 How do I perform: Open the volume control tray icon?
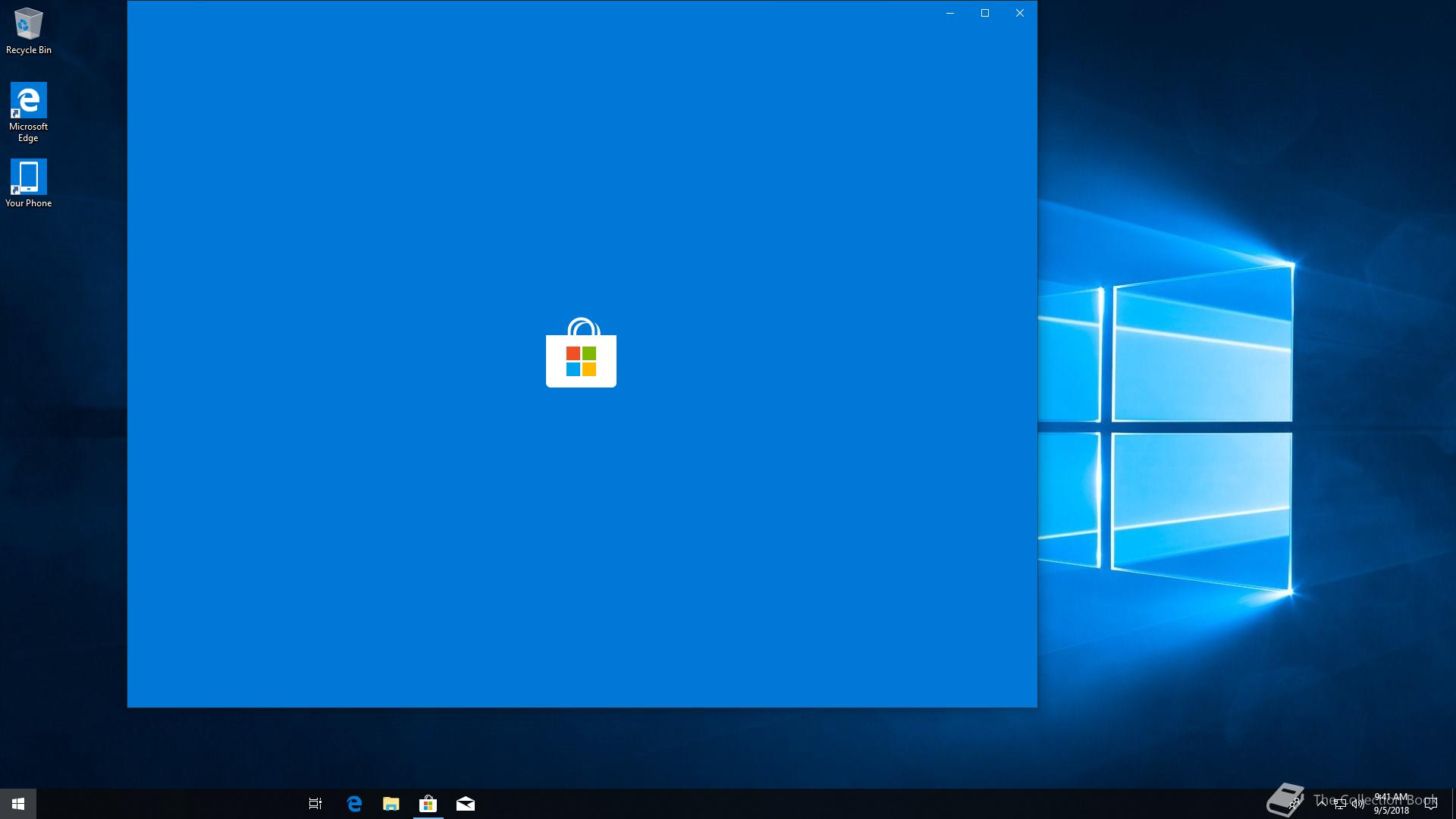[x=1358, y=804]
